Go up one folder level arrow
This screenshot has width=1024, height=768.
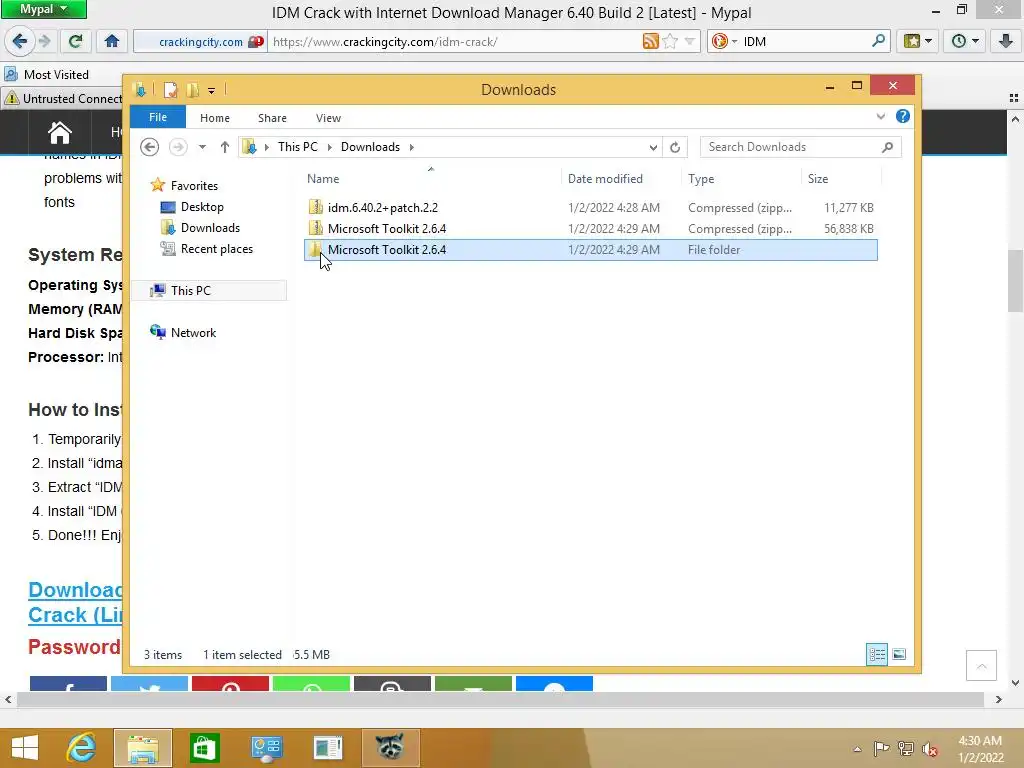click(x=225, y=147)
